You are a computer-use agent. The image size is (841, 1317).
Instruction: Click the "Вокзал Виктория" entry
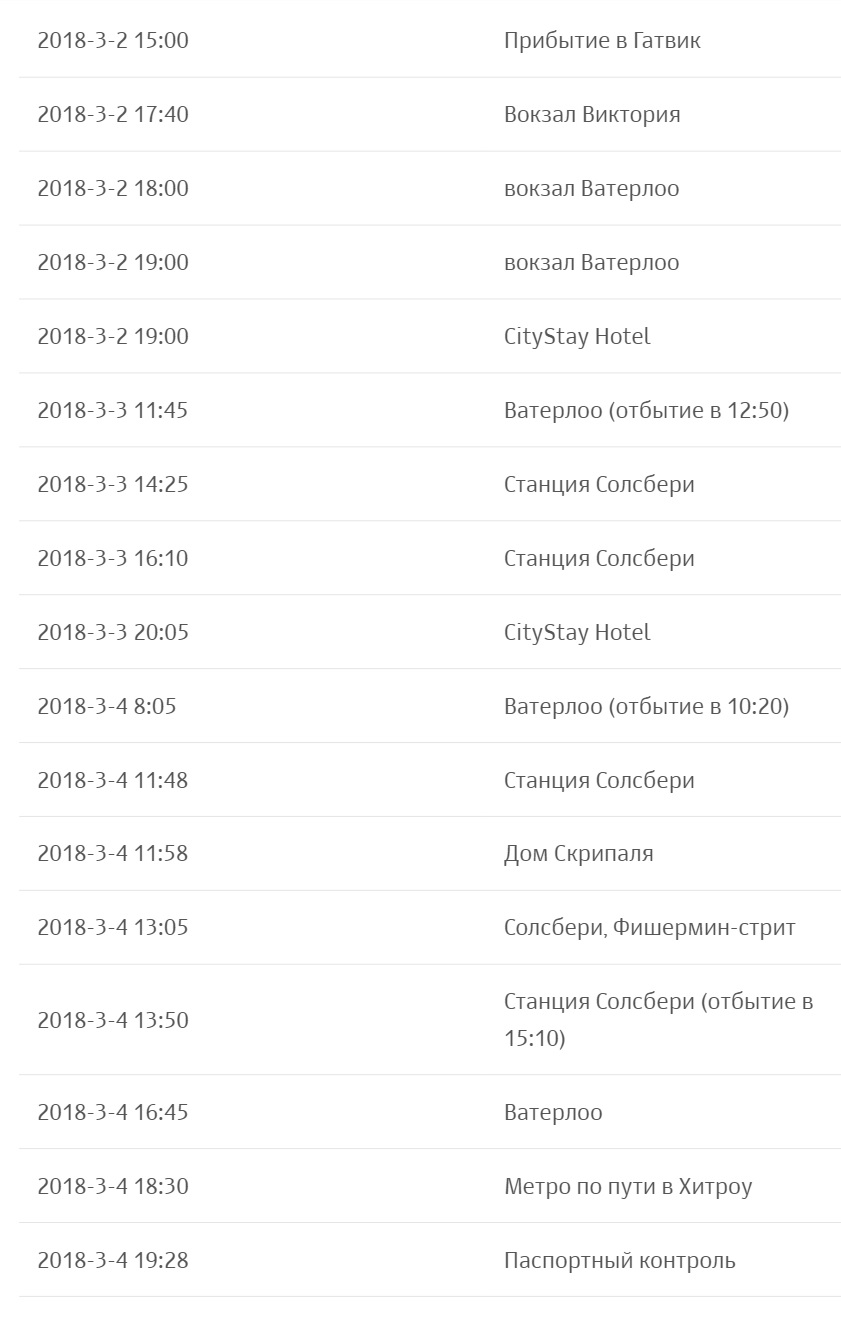592,115
